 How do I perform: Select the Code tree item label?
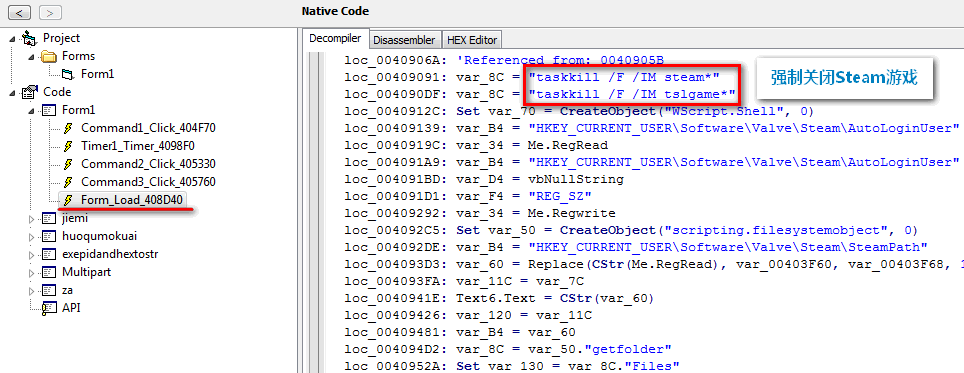point(57,92)
